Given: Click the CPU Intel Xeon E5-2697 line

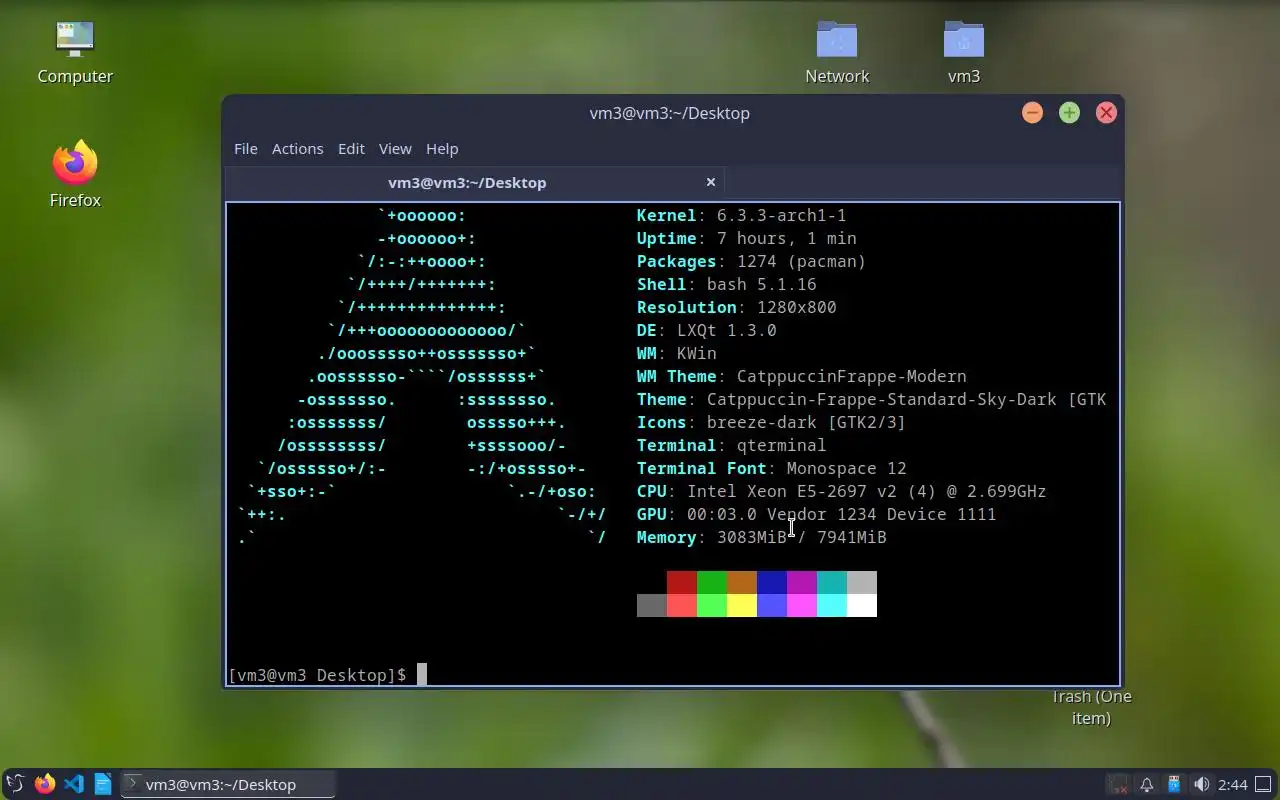Looking at the screenshot, I should (841, 491).
